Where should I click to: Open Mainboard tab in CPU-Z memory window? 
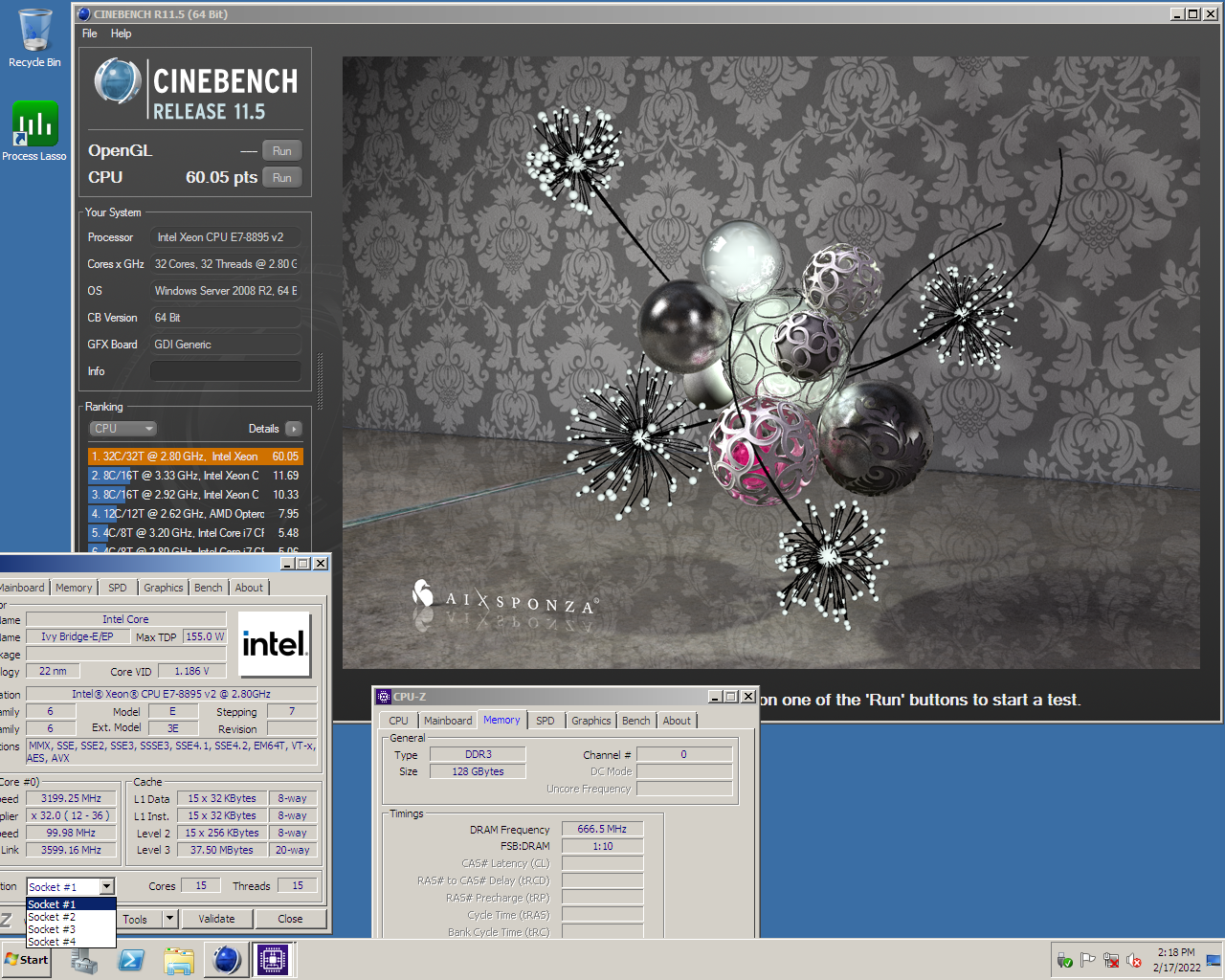point(448,721)
